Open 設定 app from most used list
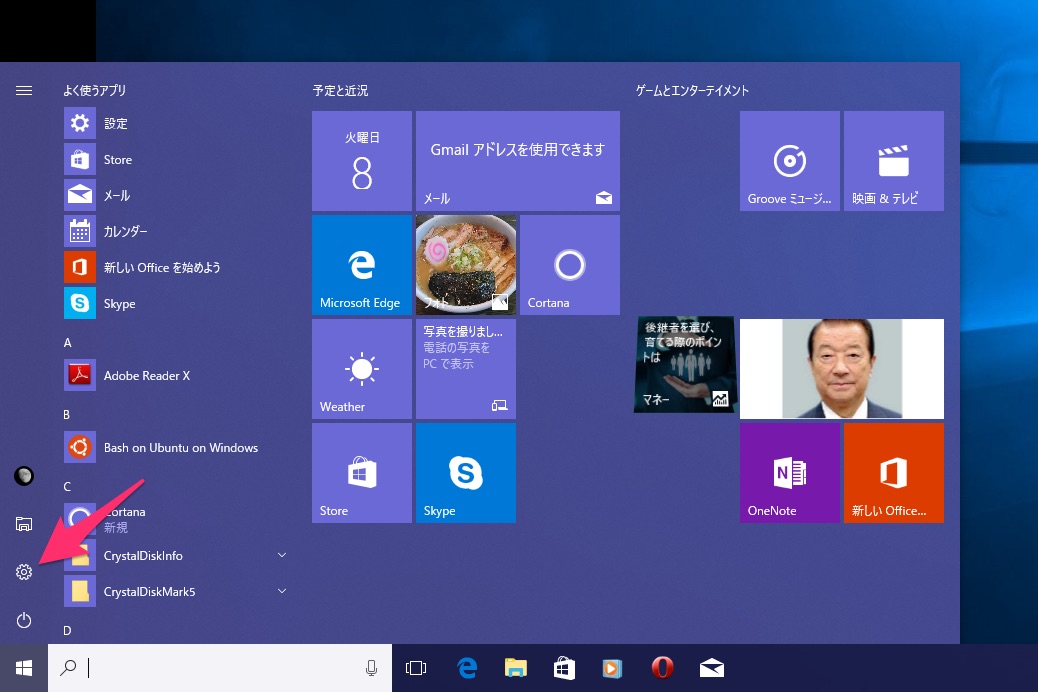Screen dimensions: 1038x692 tap(176, 123)
